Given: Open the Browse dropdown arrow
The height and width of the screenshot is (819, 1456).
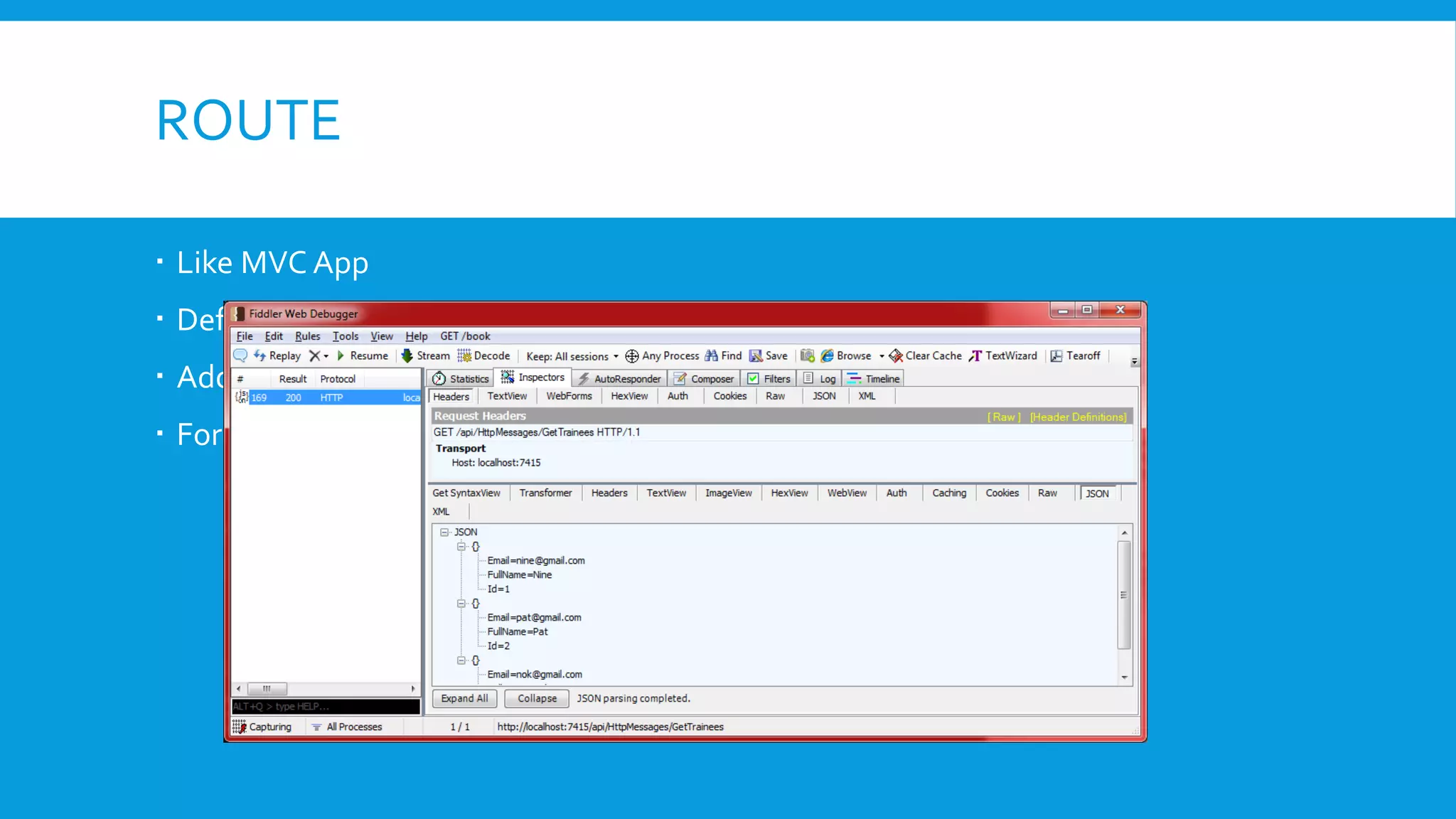Looking at the screenshot, I should pos(882,356).
